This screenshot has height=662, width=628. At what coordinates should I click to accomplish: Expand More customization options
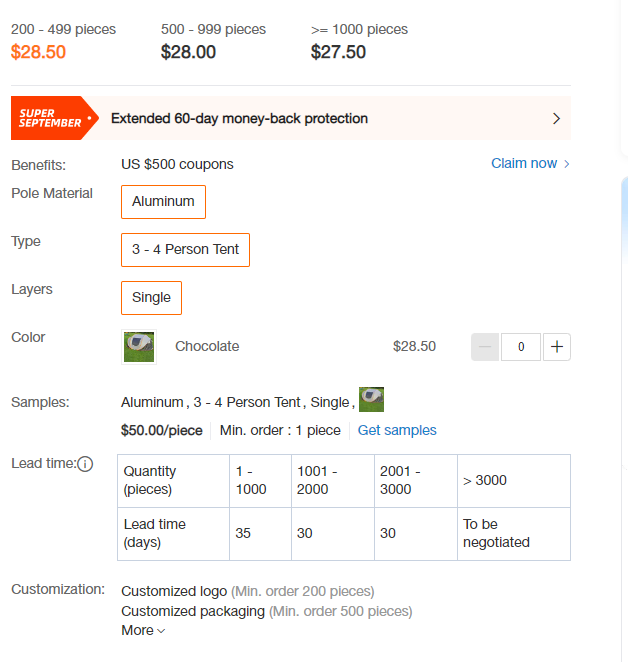[143, 630]
